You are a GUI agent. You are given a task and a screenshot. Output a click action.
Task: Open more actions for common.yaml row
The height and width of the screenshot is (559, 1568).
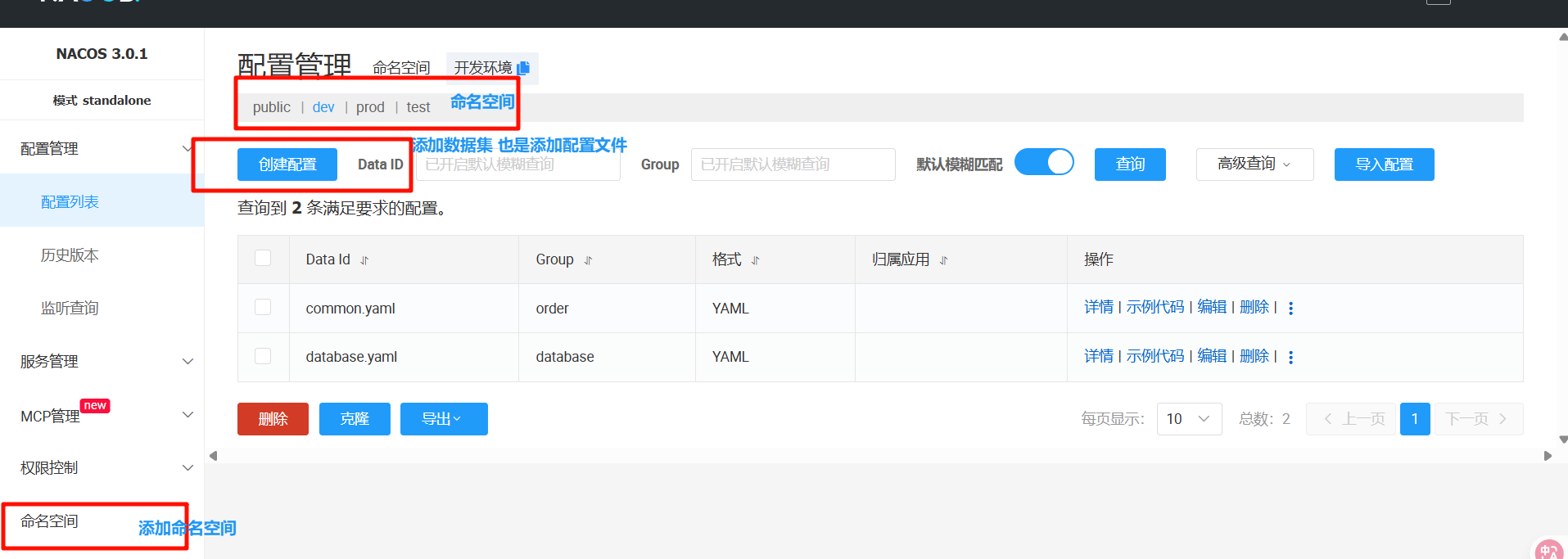click(x=1290, y=309)
